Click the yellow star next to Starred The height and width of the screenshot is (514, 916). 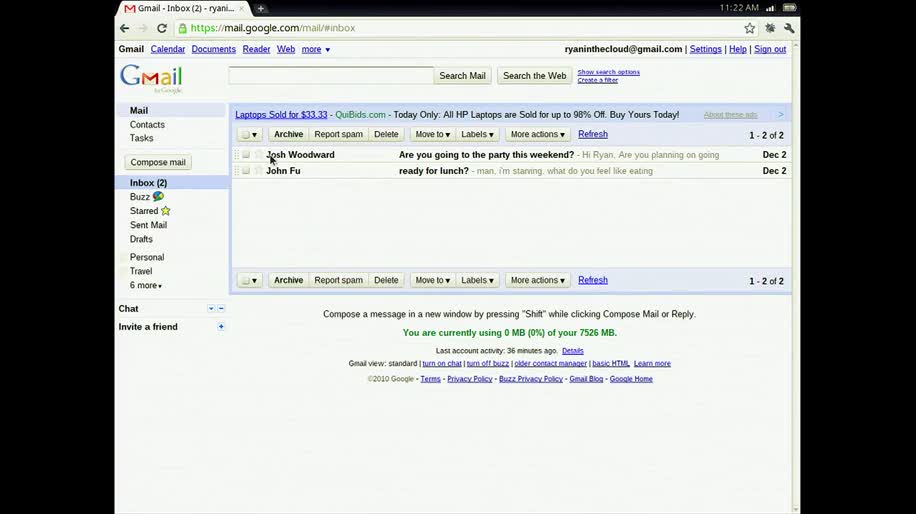coord(166,211)
